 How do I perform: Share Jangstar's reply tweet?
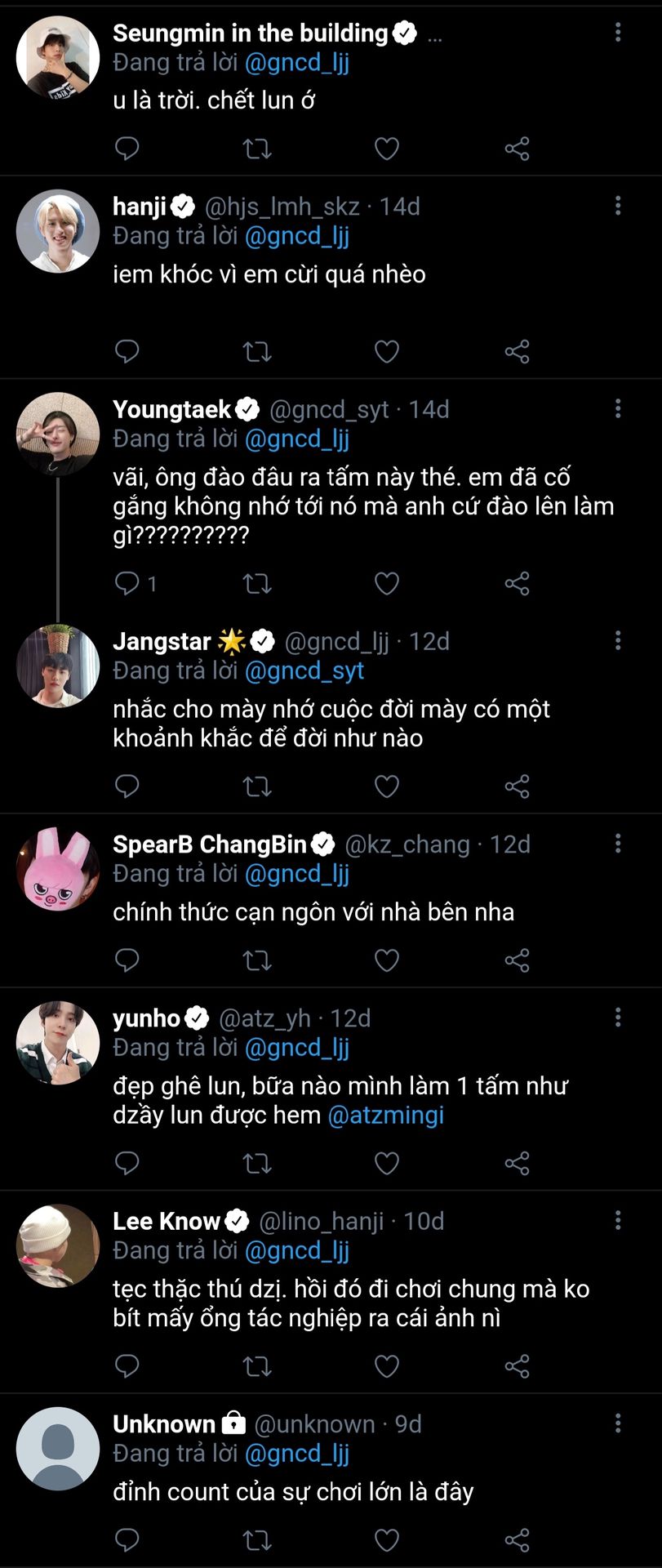pyautogui.click(x=517, y=786)
